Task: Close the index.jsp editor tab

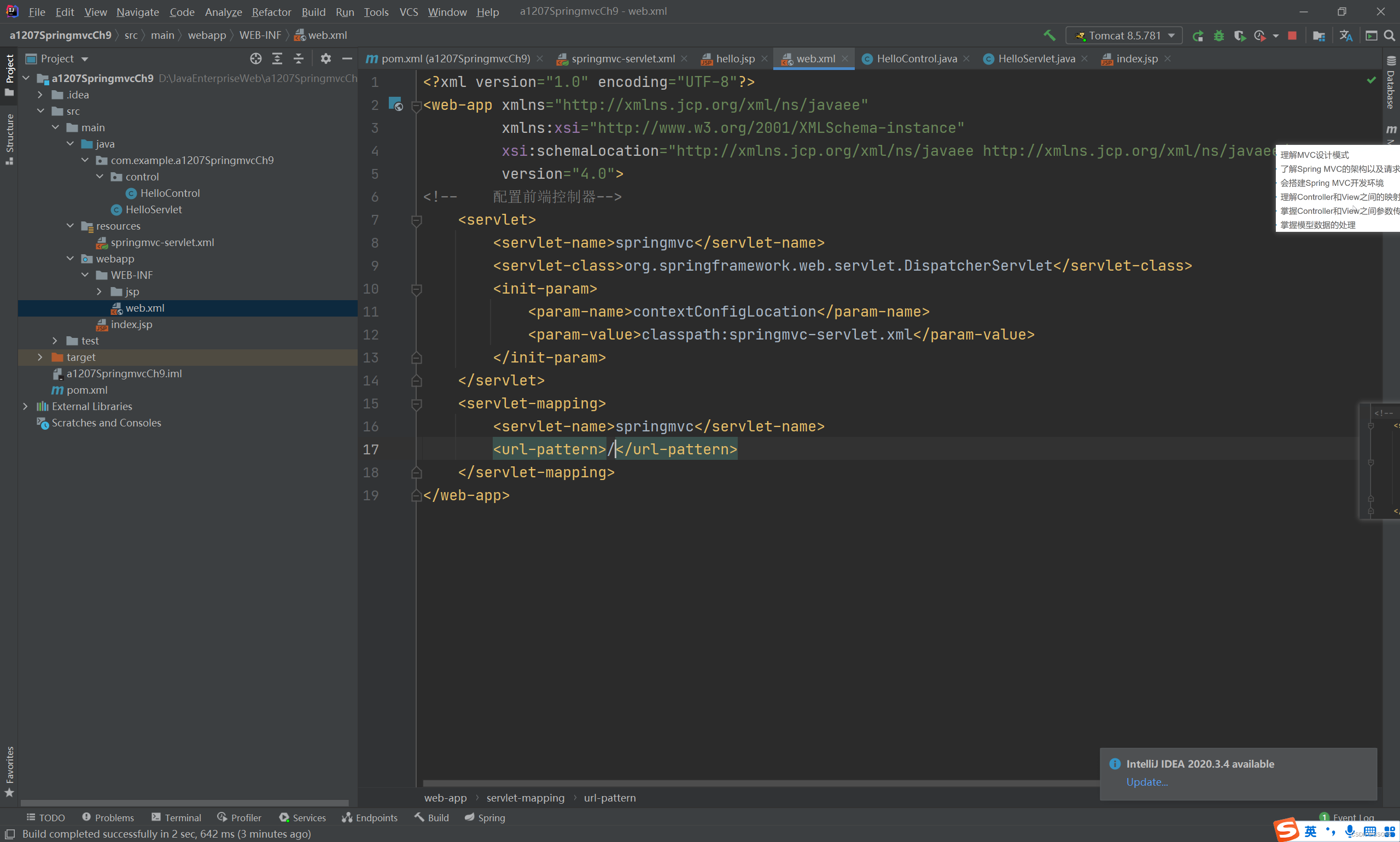Action: pyautogui.click(x=1168, y=59)
